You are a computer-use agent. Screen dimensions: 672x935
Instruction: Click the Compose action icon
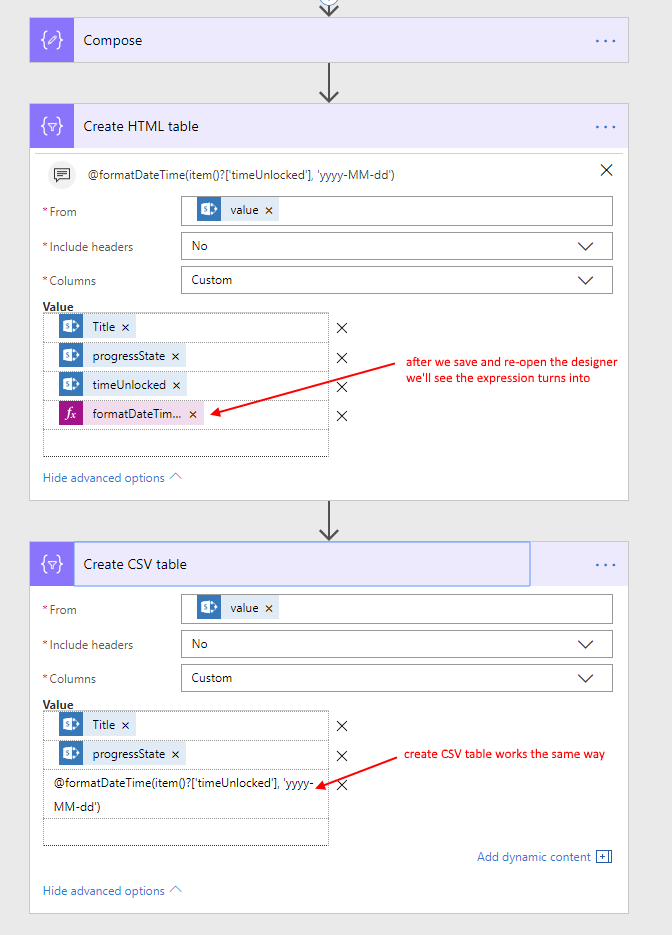51,41
